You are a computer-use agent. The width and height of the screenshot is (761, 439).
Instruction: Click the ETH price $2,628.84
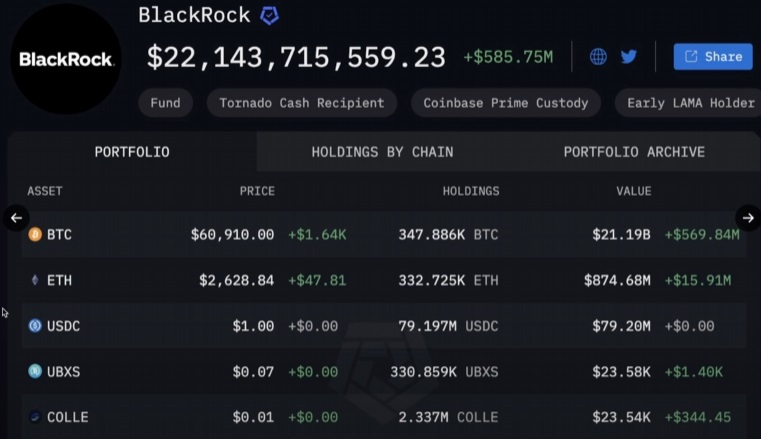[236, 280]
